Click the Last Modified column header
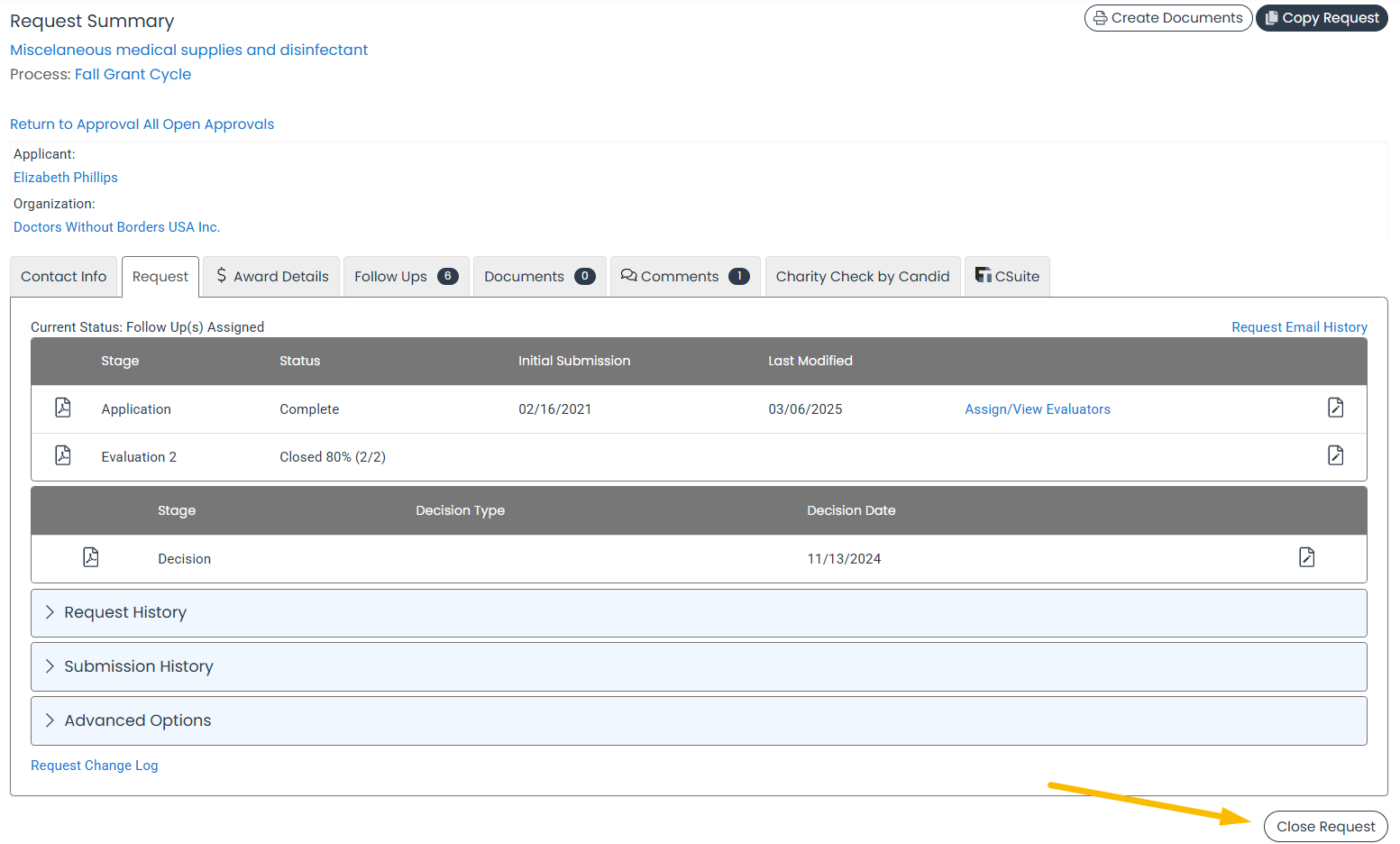 coord(810,361)
